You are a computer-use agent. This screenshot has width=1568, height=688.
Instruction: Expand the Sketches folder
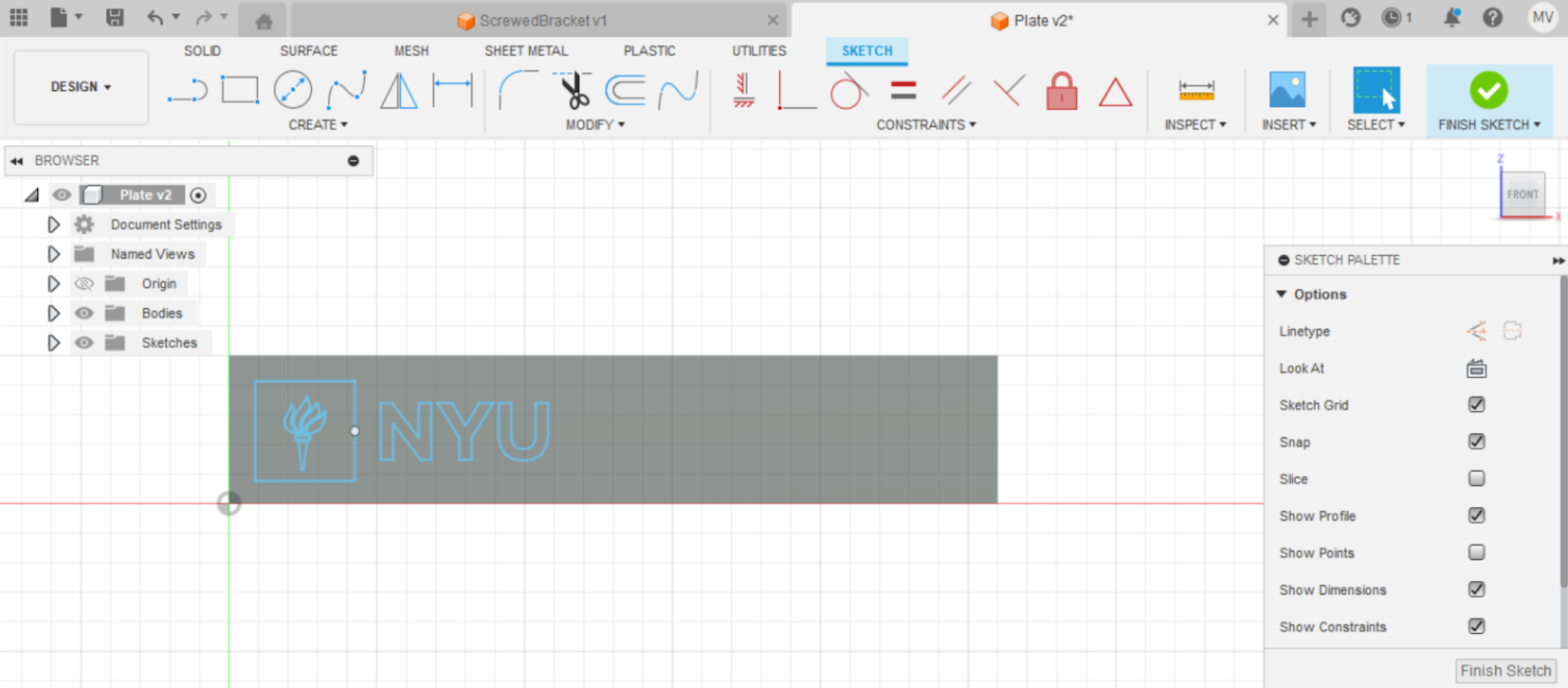tap(53, 342)
